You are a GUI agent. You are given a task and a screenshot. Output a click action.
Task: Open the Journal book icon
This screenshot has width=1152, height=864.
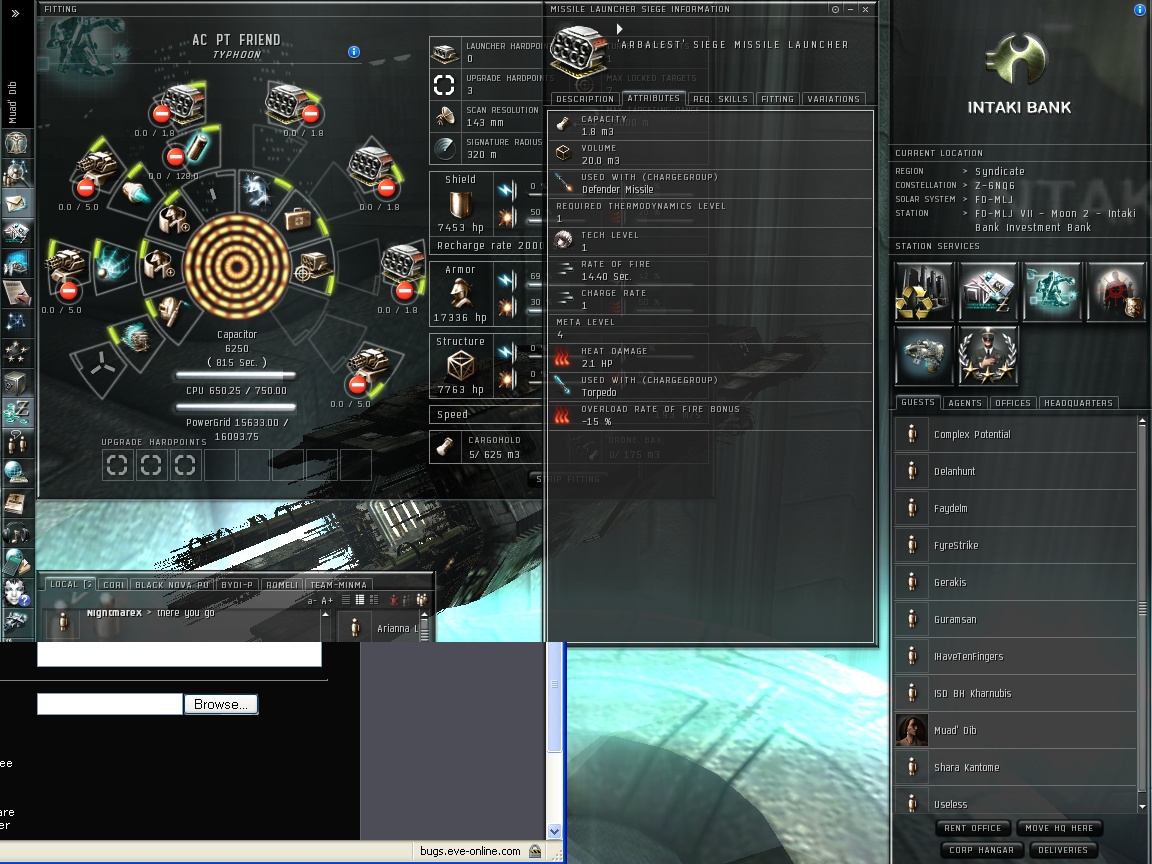coord(16,503)
